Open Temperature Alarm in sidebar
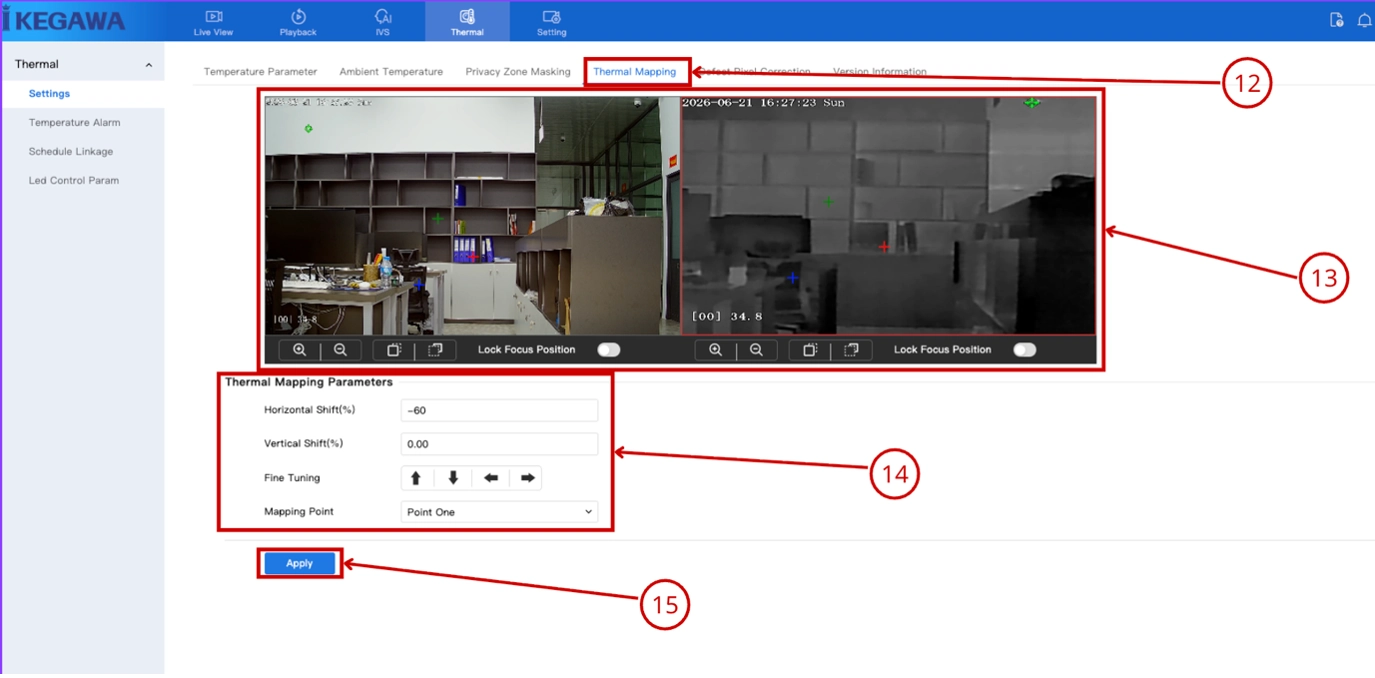1375x678 pixels. tap(74, 123)
